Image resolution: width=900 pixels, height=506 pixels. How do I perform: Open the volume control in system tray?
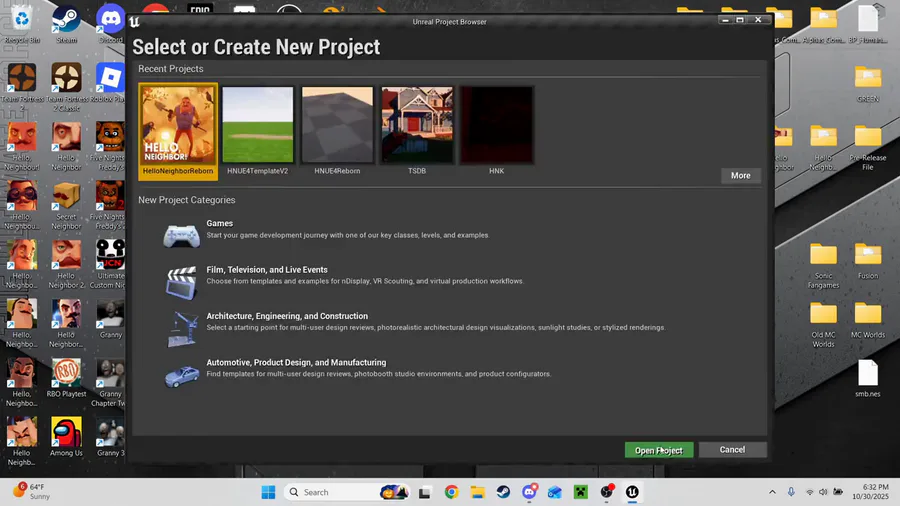click(x=823, y=492)
